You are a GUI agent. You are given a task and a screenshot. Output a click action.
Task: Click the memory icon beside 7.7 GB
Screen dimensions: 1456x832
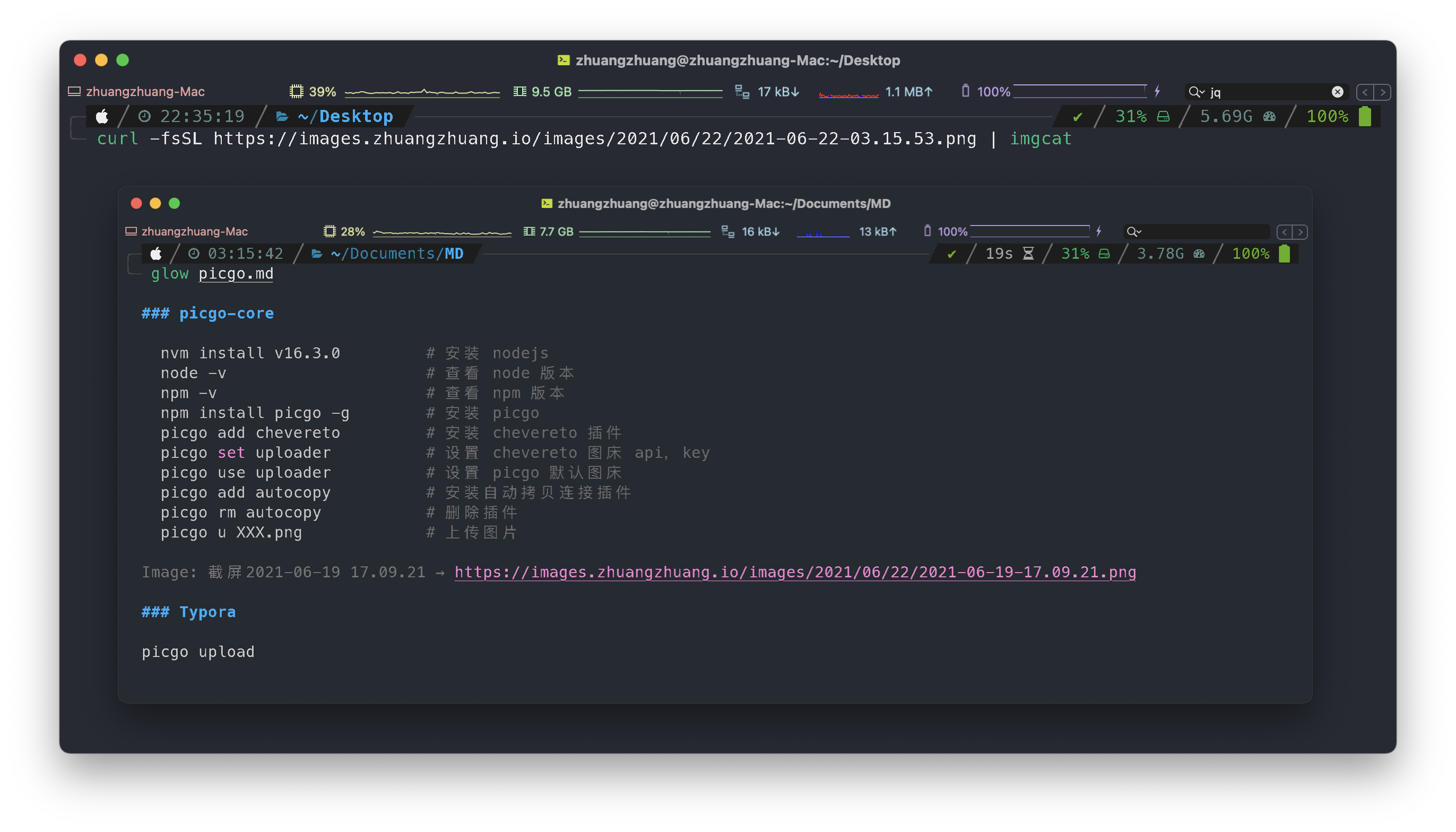pos(529,231)
